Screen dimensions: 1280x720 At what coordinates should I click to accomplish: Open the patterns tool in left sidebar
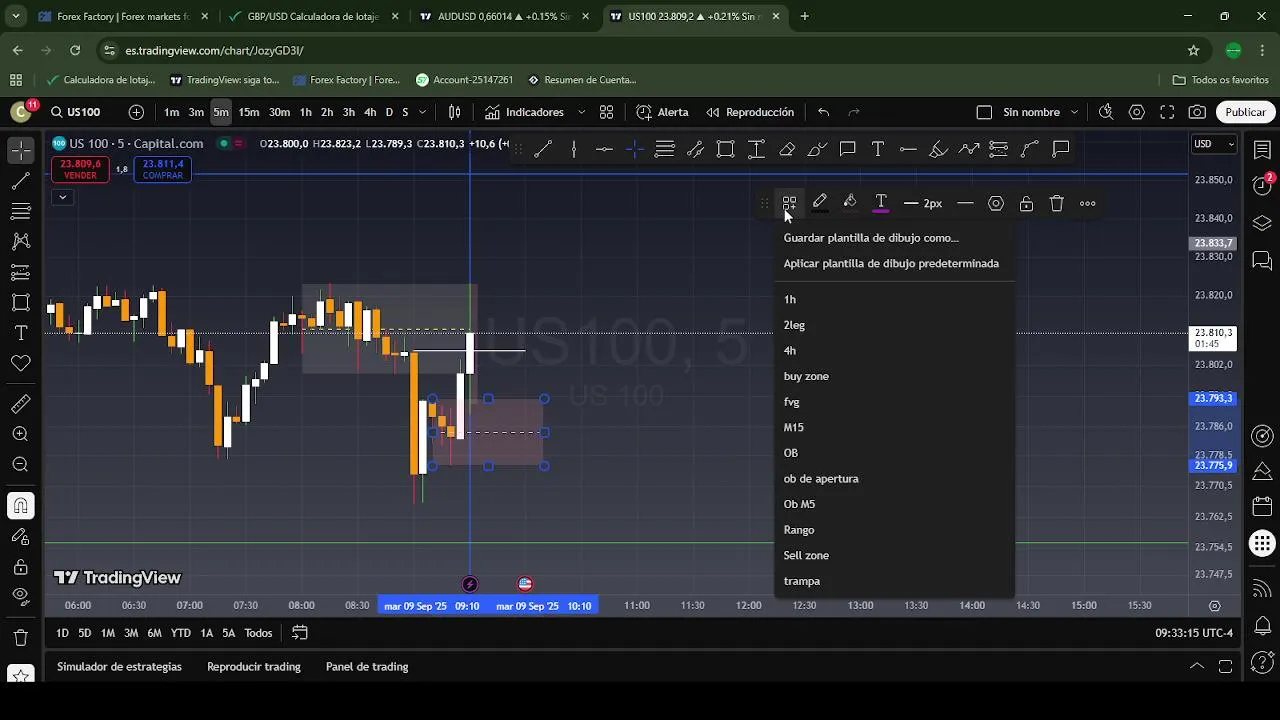click(x=20, y=241)
